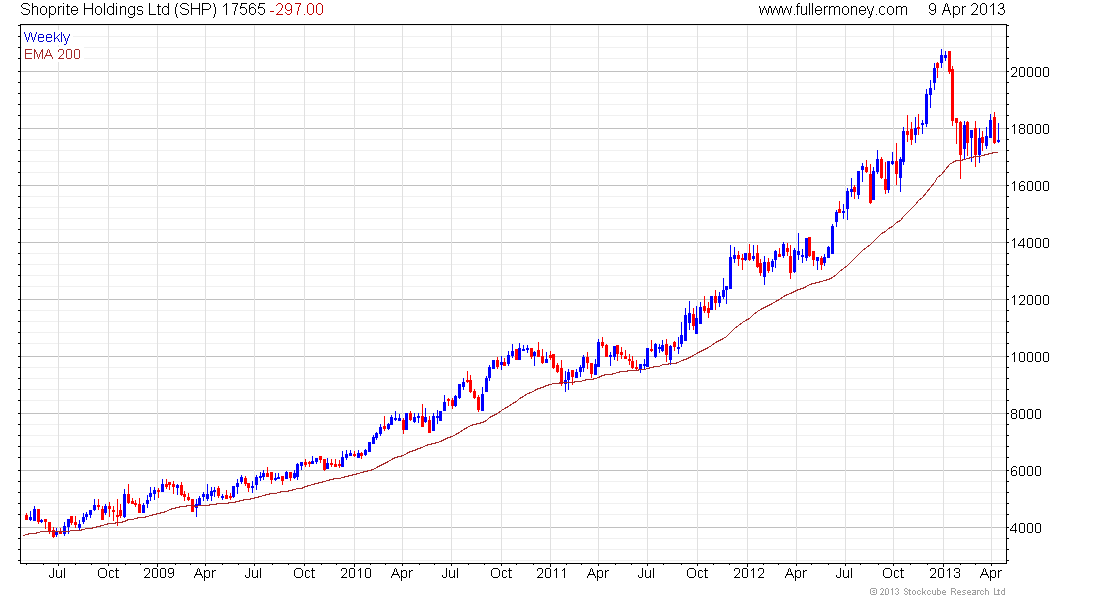
Task: Click the 2012 year label on time axis
Action: [749, 573]
